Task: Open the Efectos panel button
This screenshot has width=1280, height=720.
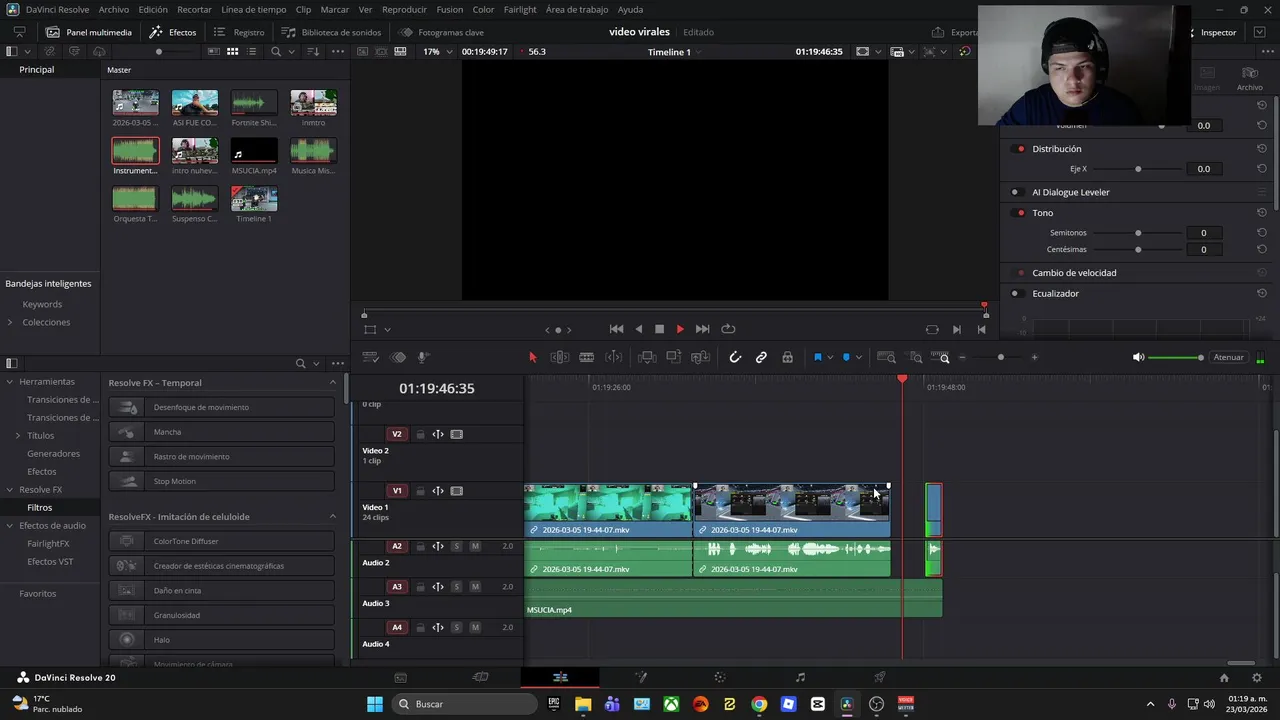Action: tap(173, 32)
